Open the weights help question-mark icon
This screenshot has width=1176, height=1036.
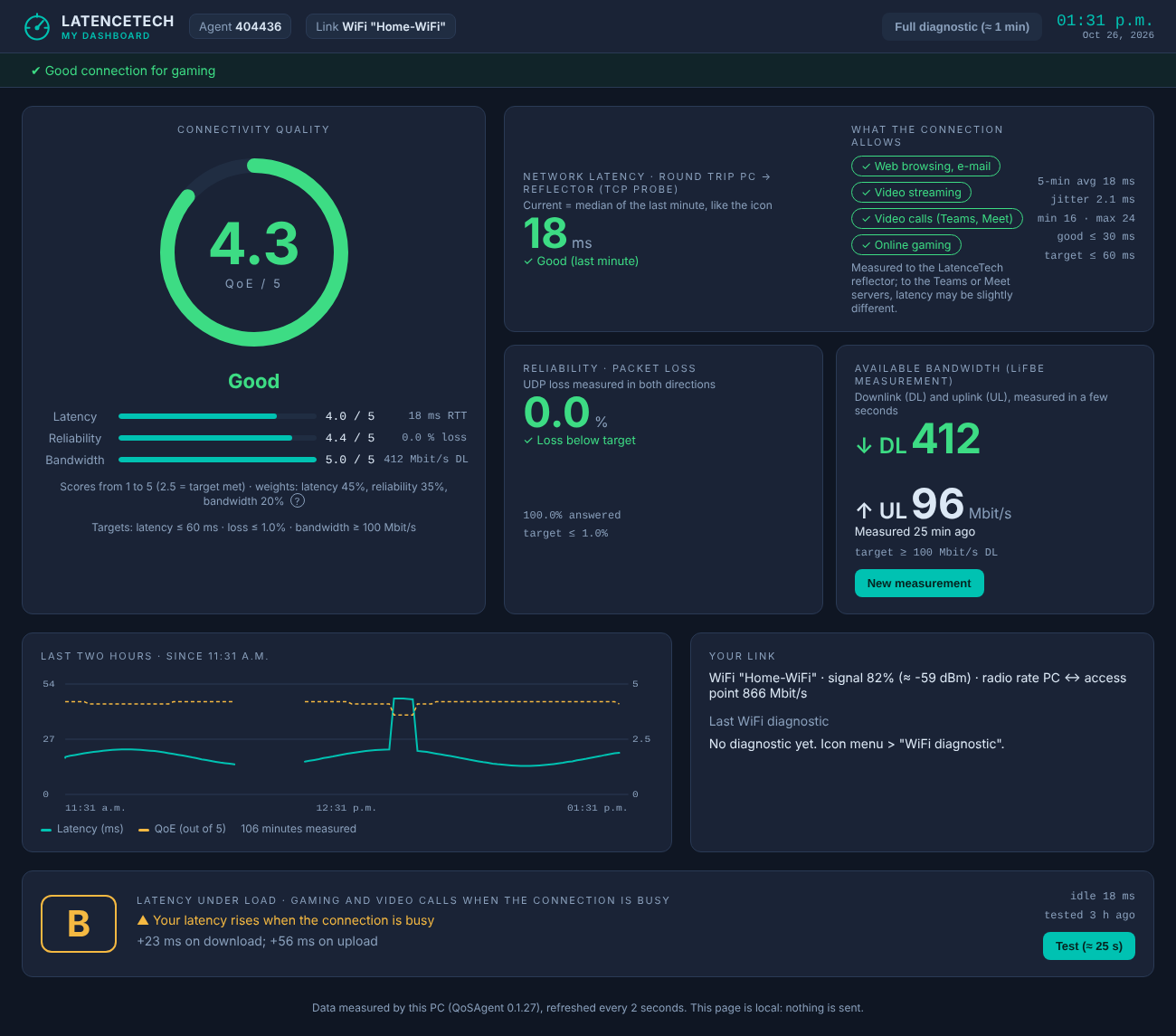pos(298,500)
